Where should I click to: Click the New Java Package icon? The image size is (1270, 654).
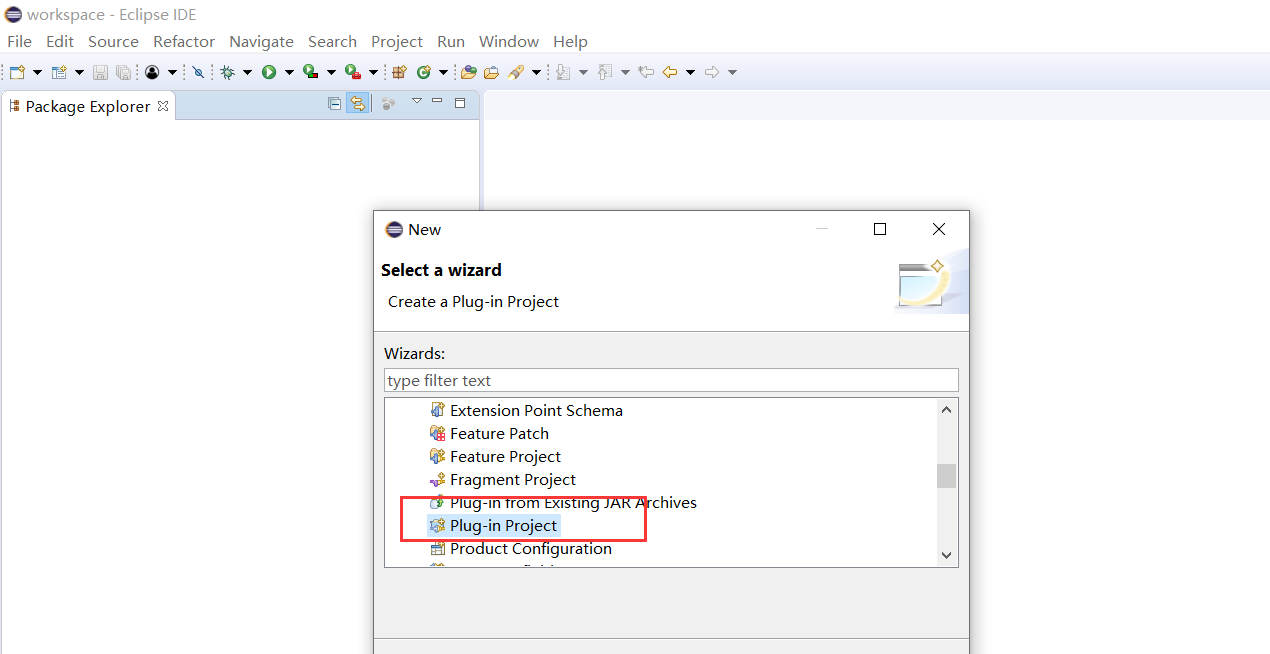click(x=399, y=72)
